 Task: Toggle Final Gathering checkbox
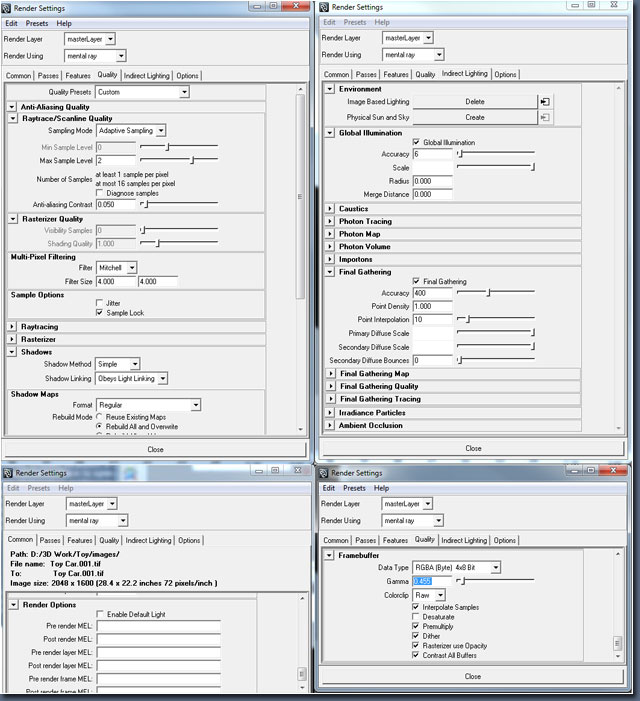coord(416,281)
